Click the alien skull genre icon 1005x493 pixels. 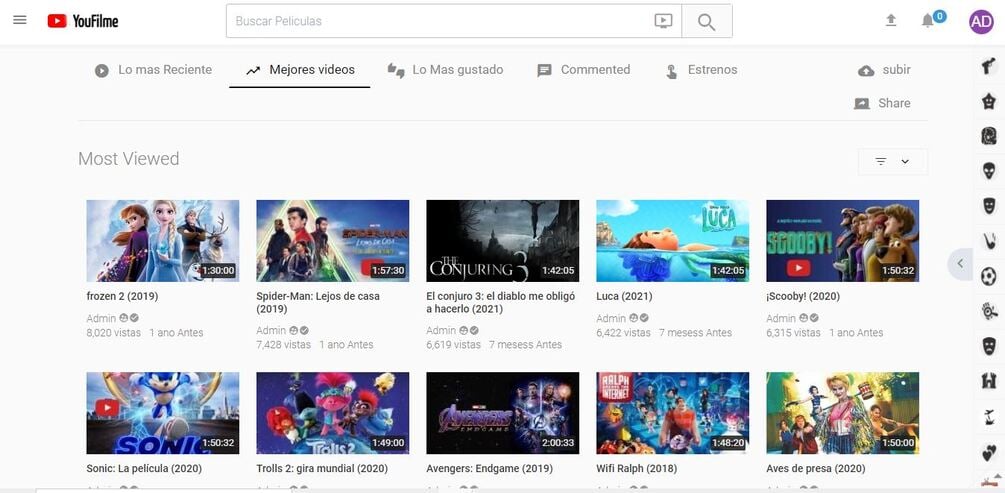(x=989, y=171)
